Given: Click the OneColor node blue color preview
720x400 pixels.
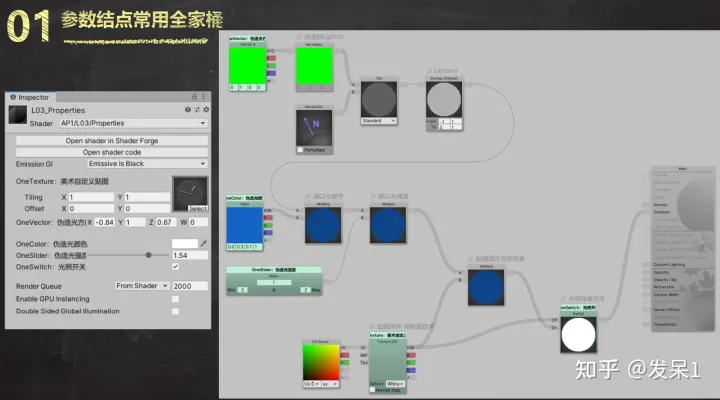Looking at the screenshot, I should point(244,225).
